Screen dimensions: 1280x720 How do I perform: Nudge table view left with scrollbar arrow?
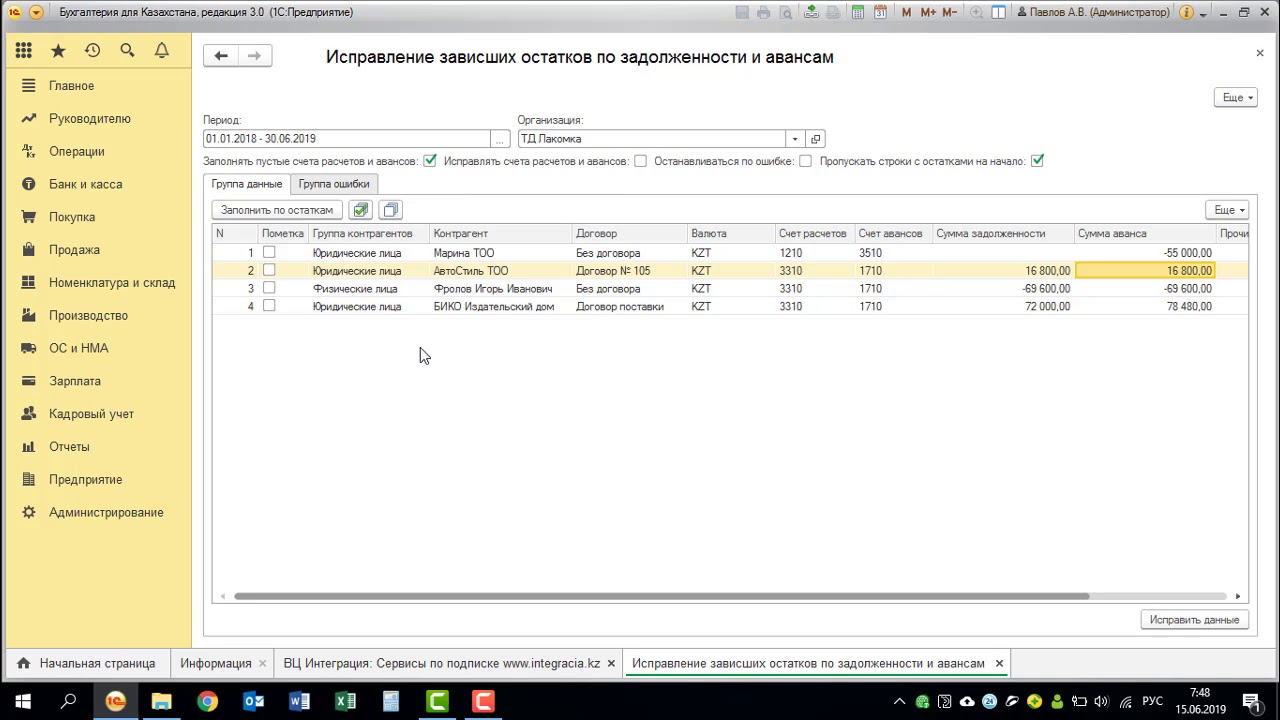[222, 597]
